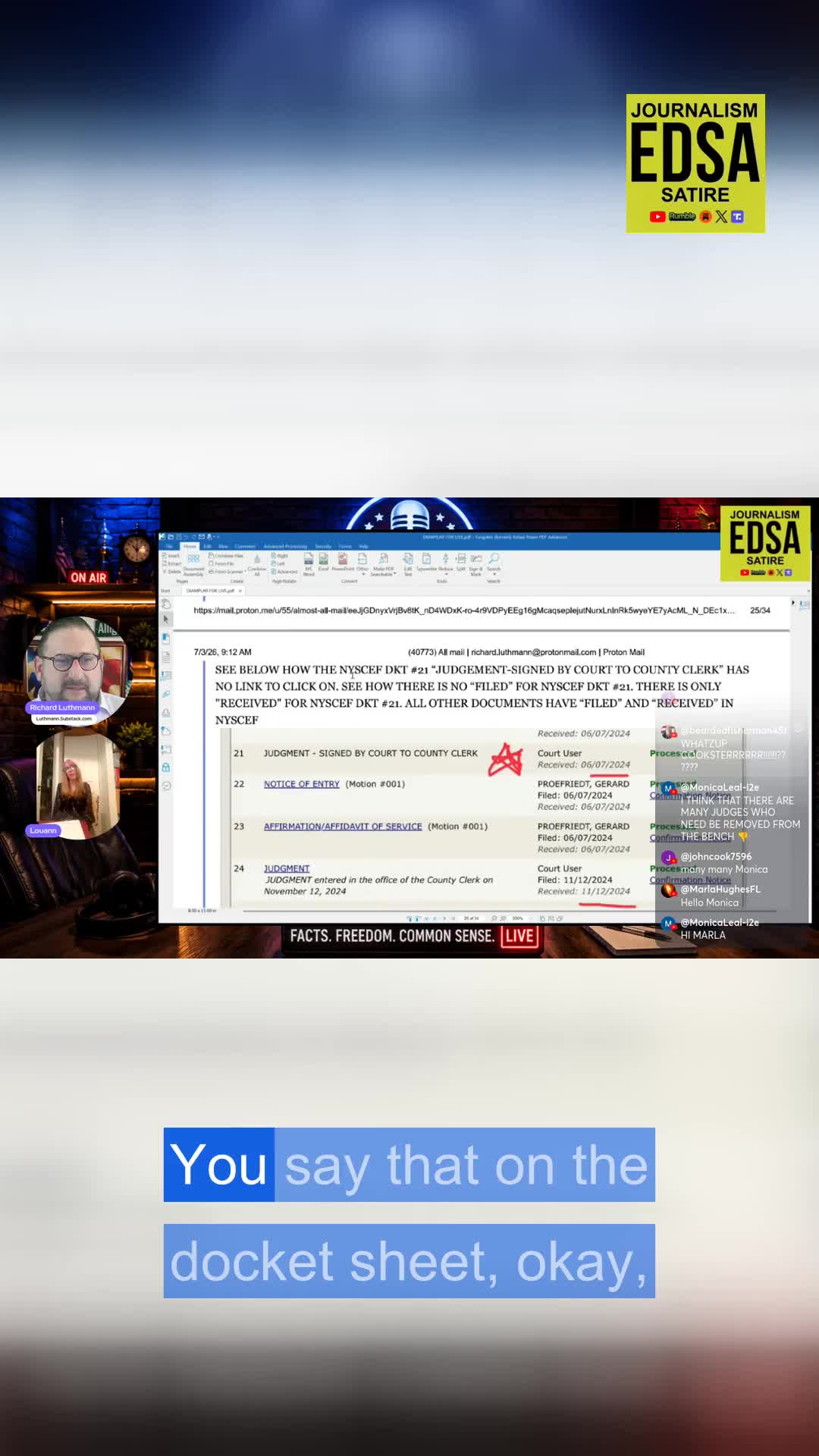Switch to the Forms ribbon tab

click(345, 546)
